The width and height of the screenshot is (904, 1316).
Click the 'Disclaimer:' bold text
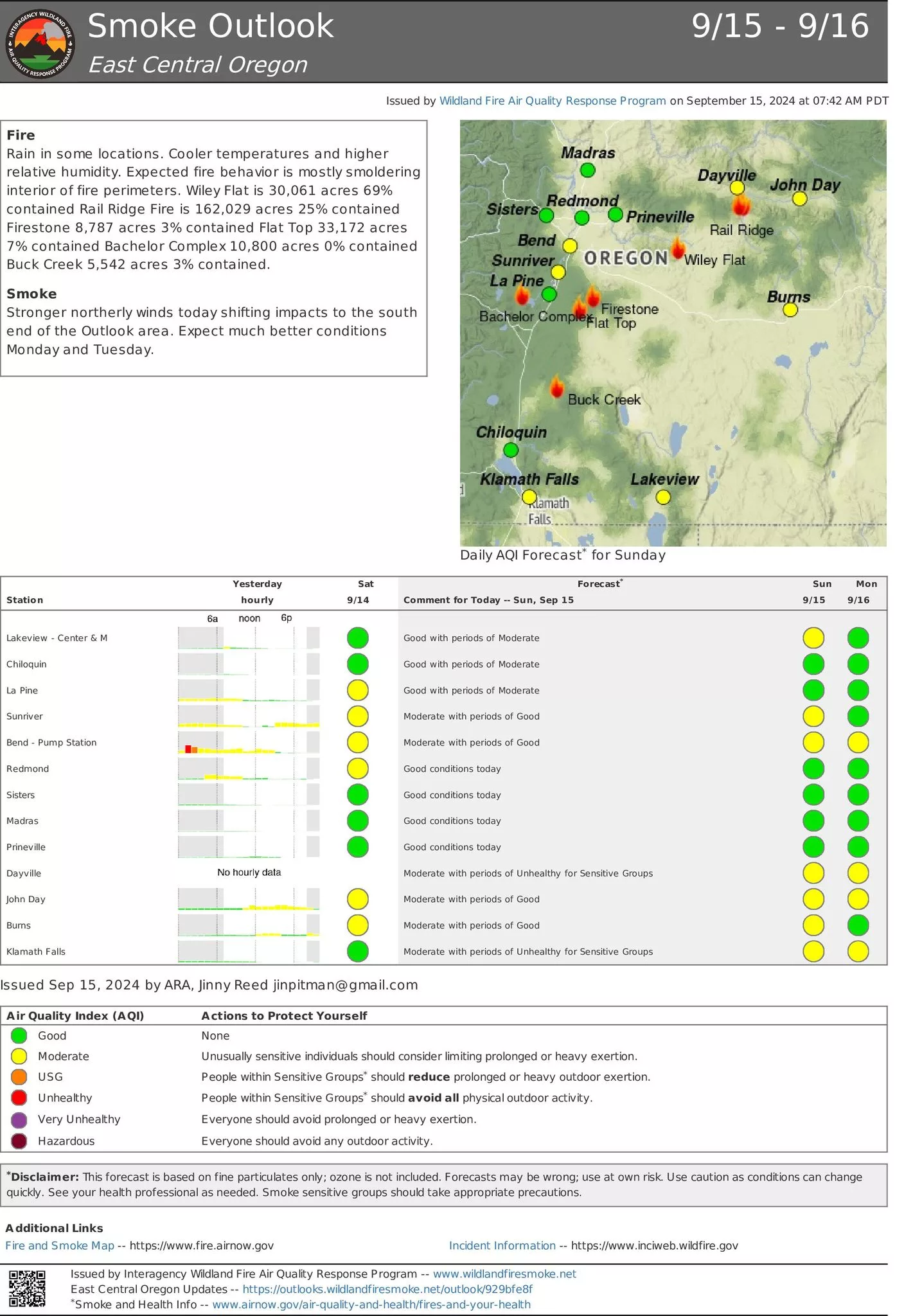tap(43, 1177)
